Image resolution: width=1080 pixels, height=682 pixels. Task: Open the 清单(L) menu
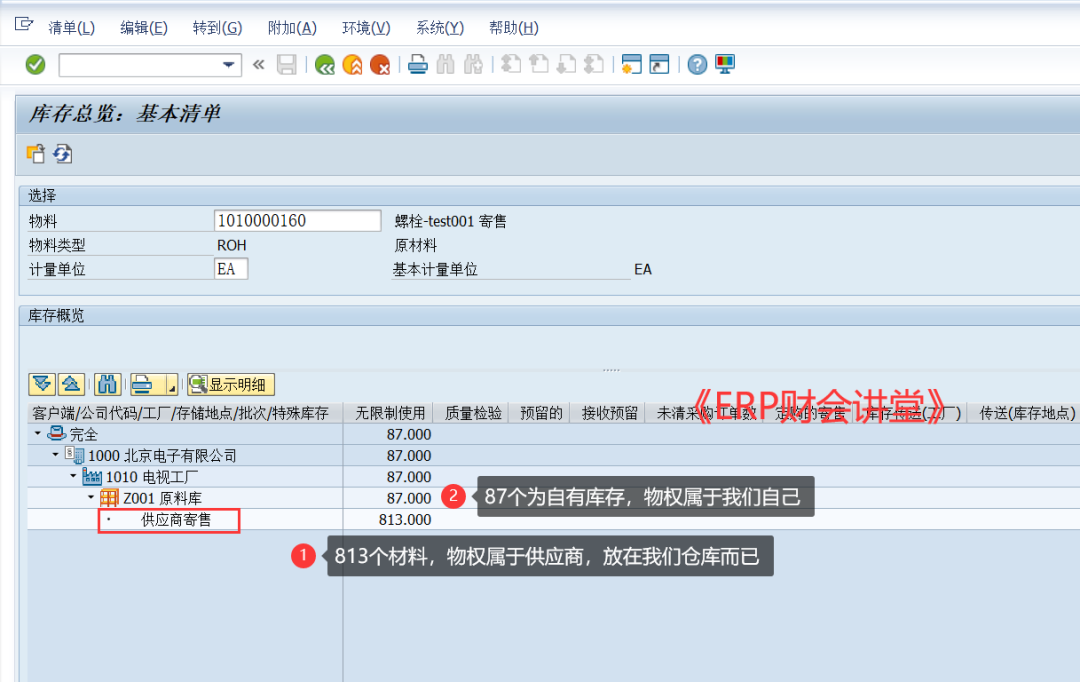(x=72, y=28)
